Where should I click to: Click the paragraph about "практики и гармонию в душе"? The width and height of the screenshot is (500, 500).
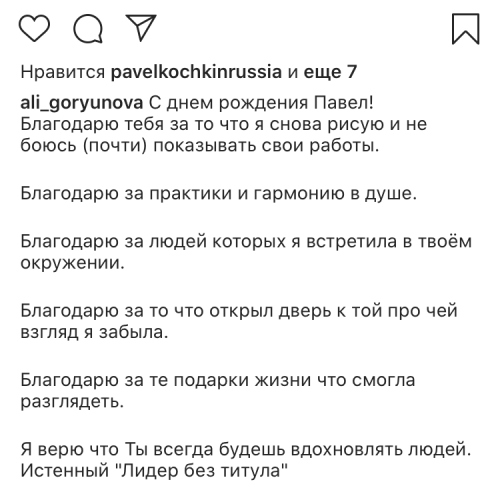[x=219, y=193]
